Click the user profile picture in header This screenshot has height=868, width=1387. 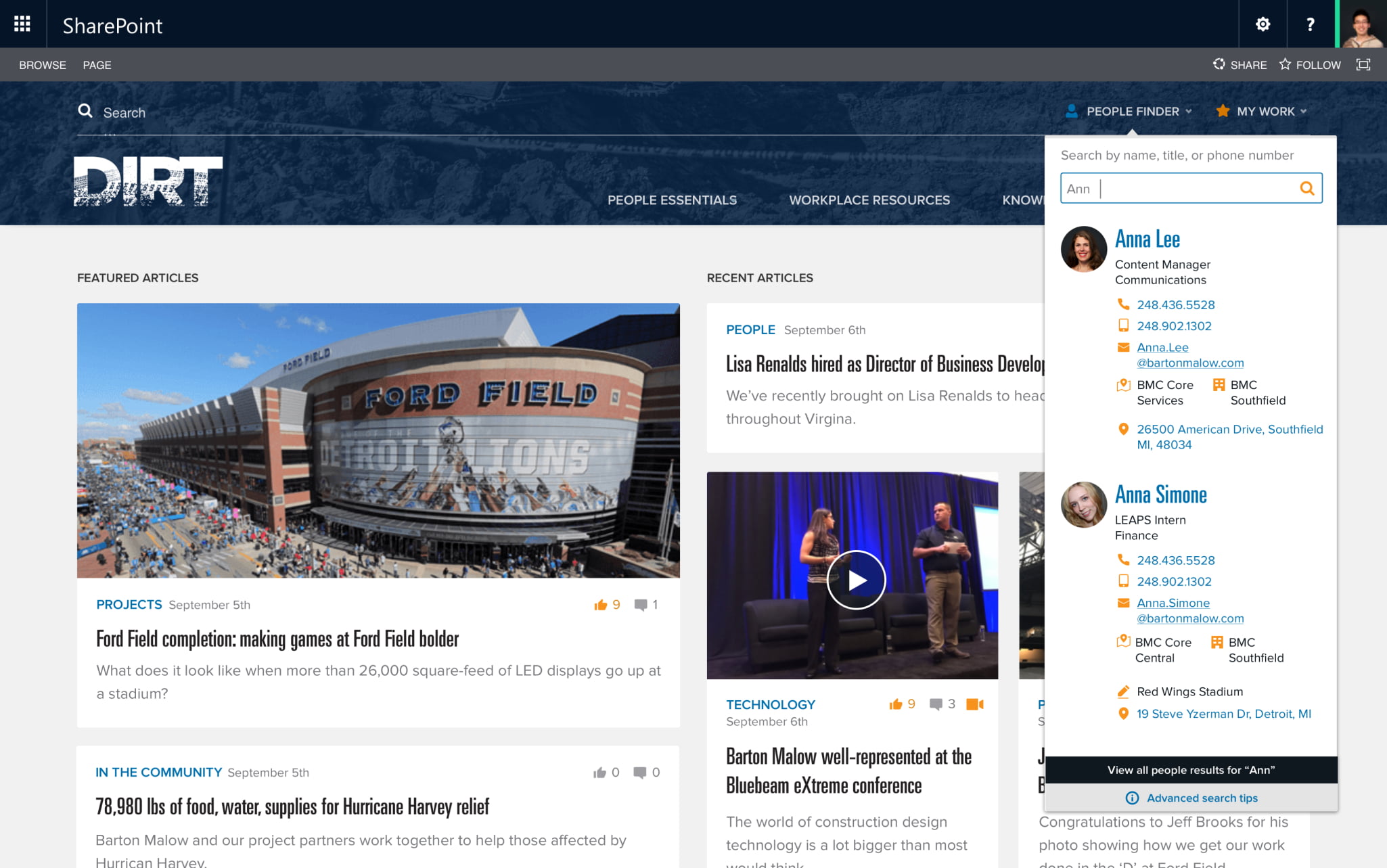[x=1363, y=24]
